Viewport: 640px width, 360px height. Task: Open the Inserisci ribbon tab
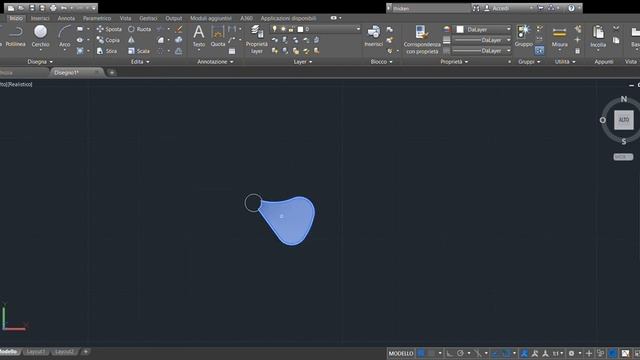(40, 18)
